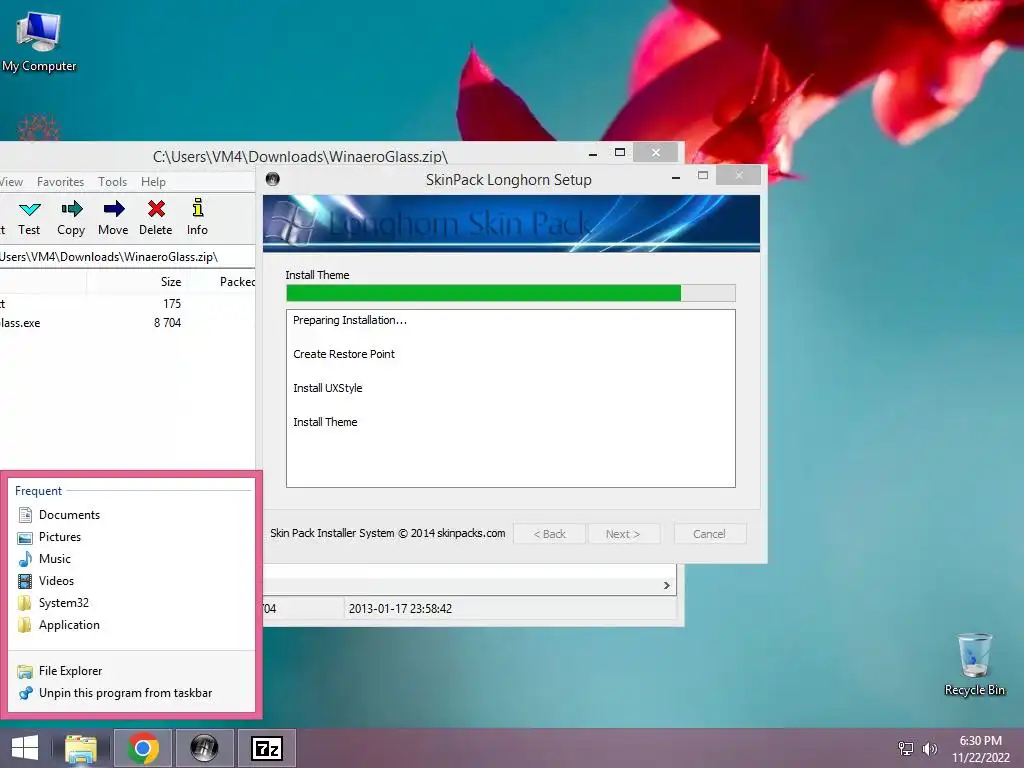Open the Windows Start button
Viewport: 1024px width, 768px height.
[25, 748]
